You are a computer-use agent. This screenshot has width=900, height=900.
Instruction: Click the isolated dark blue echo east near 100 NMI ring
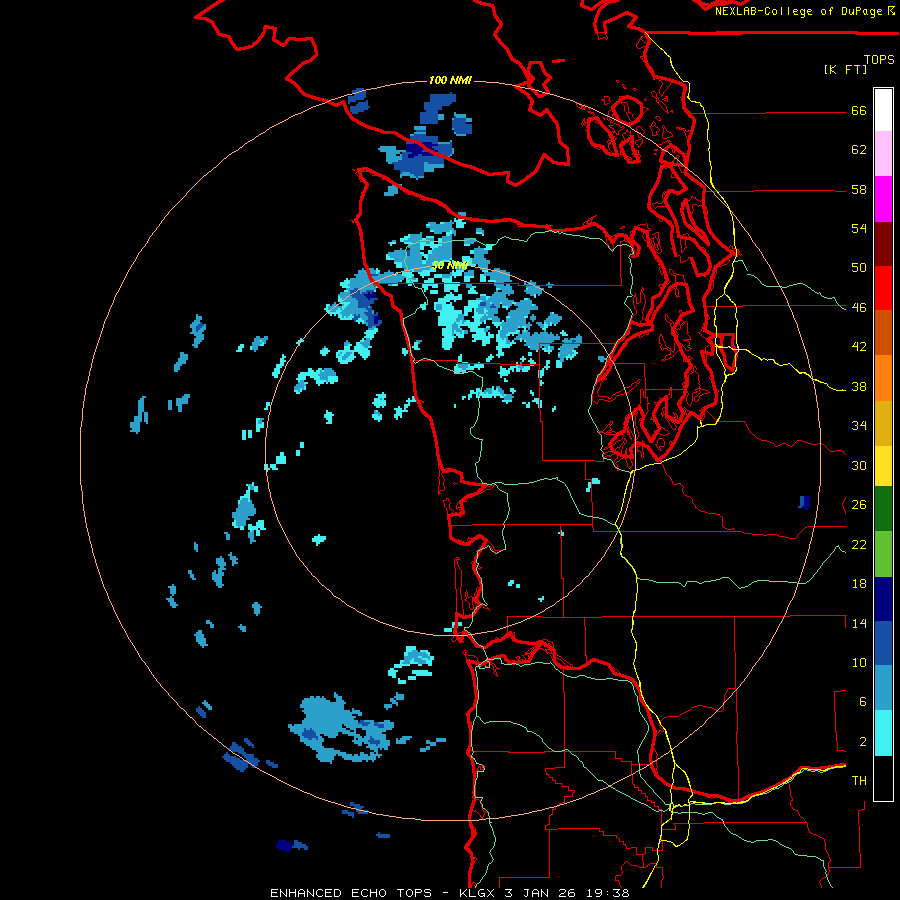click(804, 502)
